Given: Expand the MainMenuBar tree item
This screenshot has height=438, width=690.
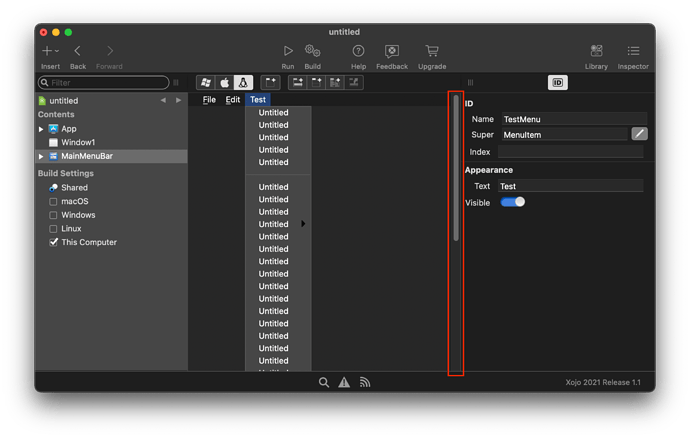Looking at the screenshot, I should pyautogui.click(x=41, y=156).
